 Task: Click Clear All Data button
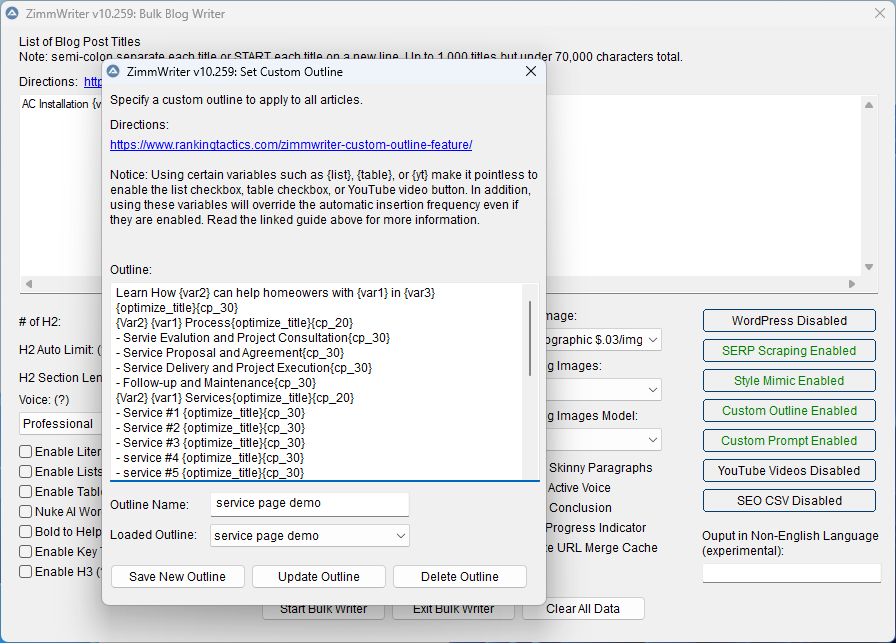pyautogui.click(x=583, y=609)
